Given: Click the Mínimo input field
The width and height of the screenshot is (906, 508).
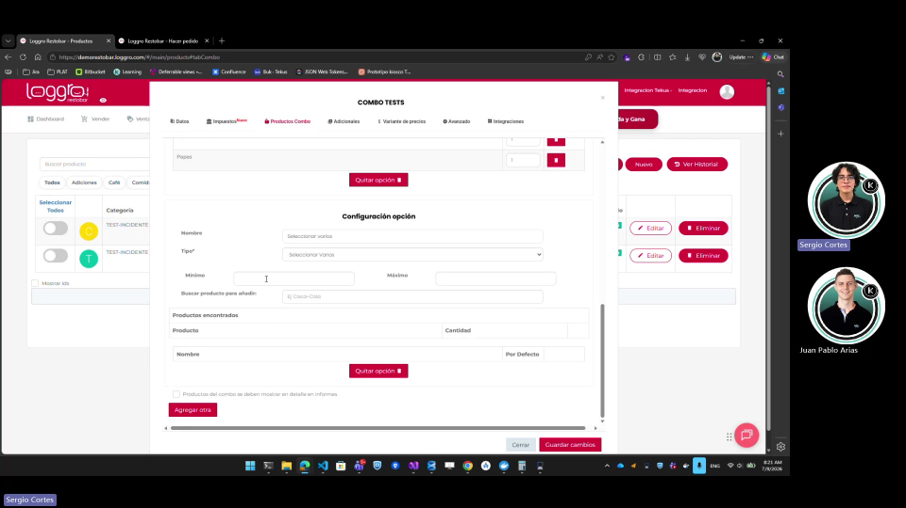Looking at the screenshot, I should click(x=294, y=279).
